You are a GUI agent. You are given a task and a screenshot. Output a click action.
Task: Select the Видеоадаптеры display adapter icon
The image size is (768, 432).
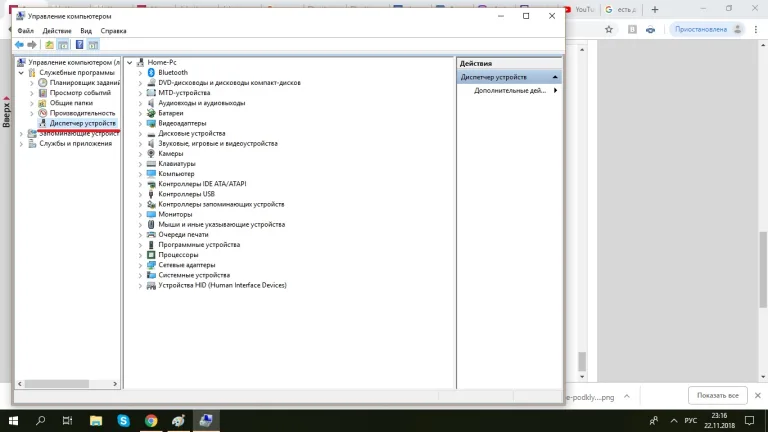(x=151, y=123)
